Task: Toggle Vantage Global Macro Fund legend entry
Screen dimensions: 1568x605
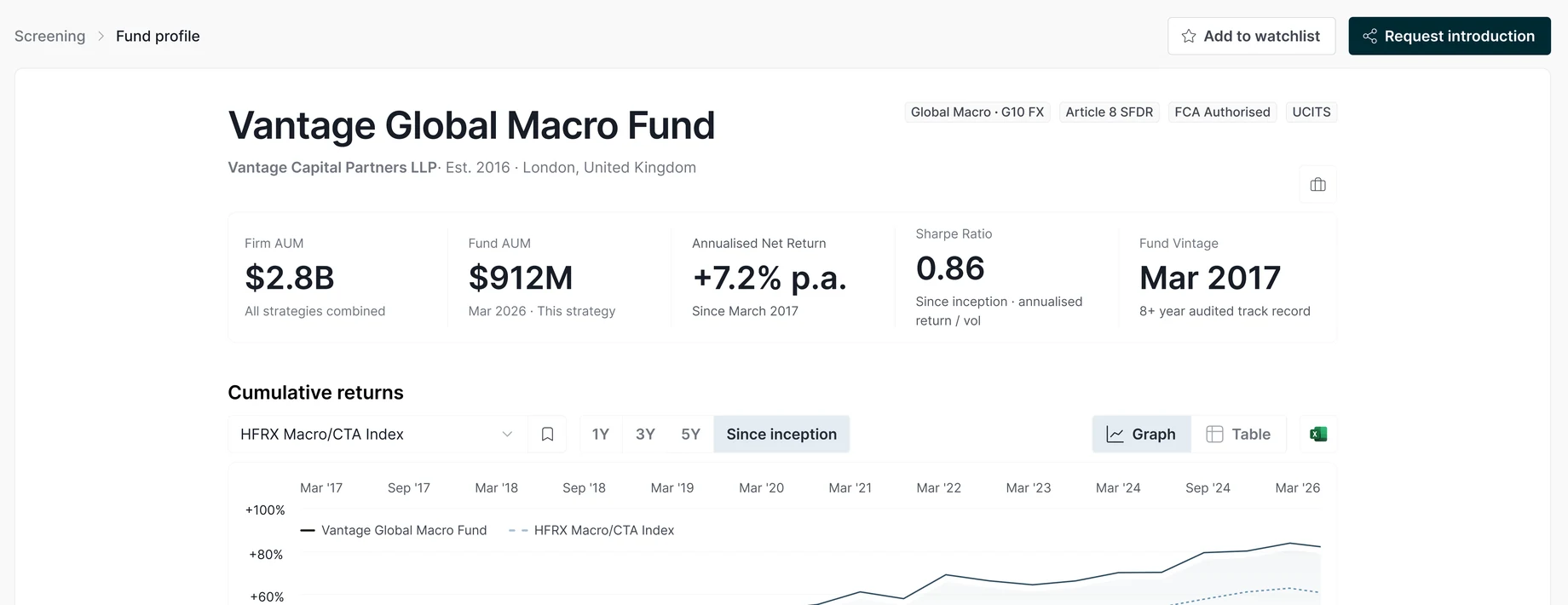Action: (394, 530)
